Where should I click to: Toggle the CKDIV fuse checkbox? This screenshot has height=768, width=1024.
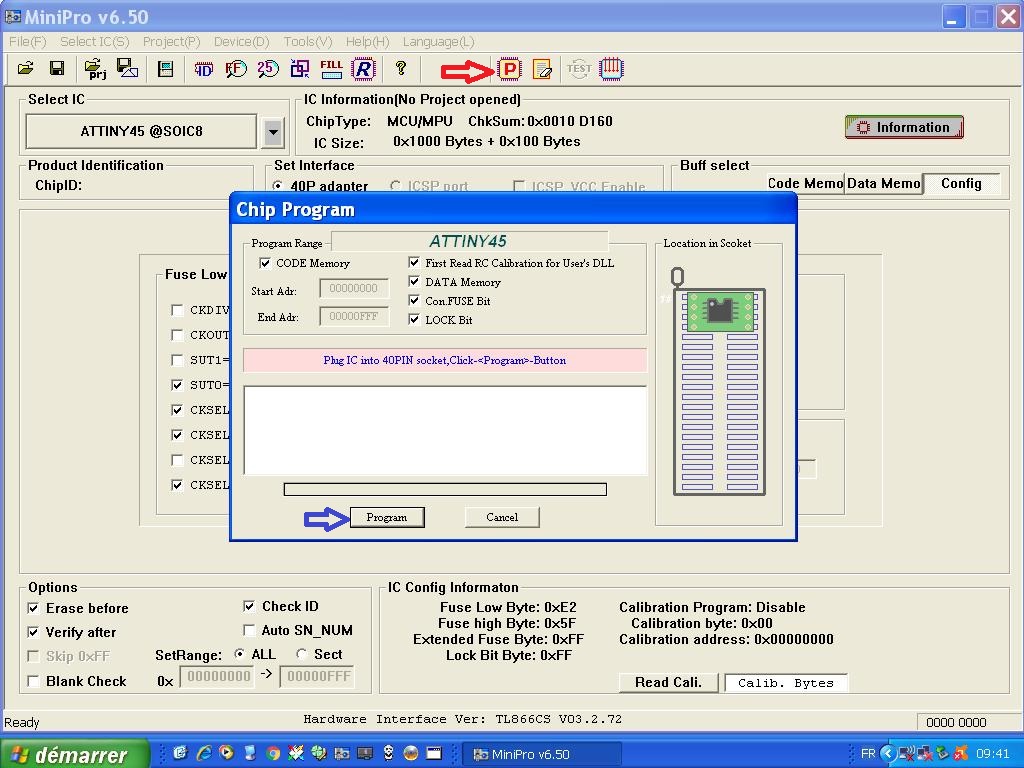177,310
